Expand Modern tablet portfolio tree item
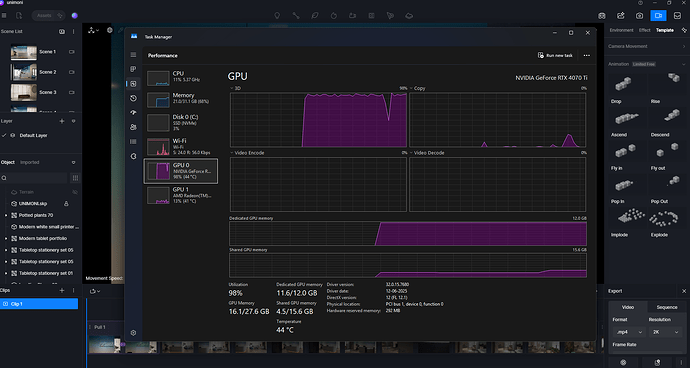The height and width of the screenshot is (368, 690). click(6, 239)
